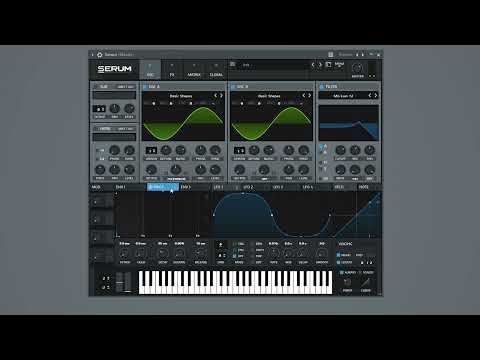Select the LFO 2 tab

tap(248, 187)
